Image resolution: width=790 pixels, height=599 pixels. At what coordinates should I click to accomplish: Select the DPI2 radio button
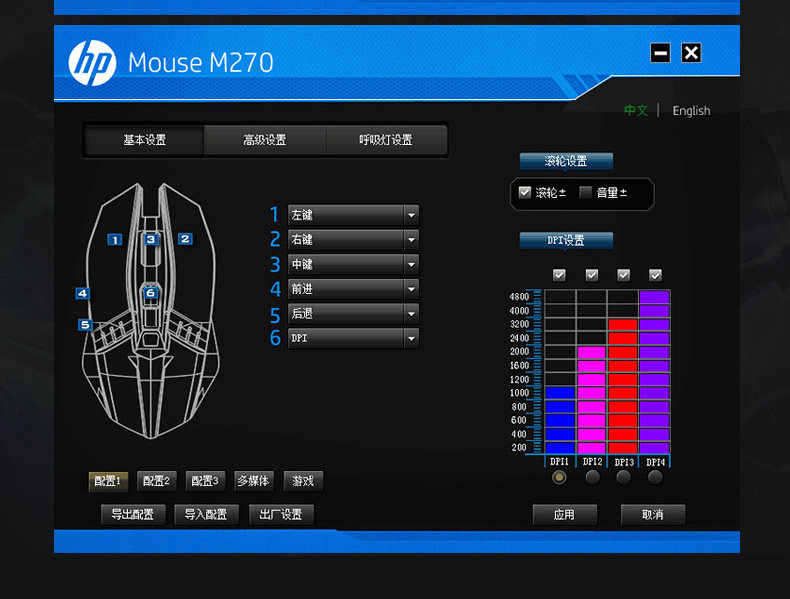pyautogui.click(x=592, y=477)
